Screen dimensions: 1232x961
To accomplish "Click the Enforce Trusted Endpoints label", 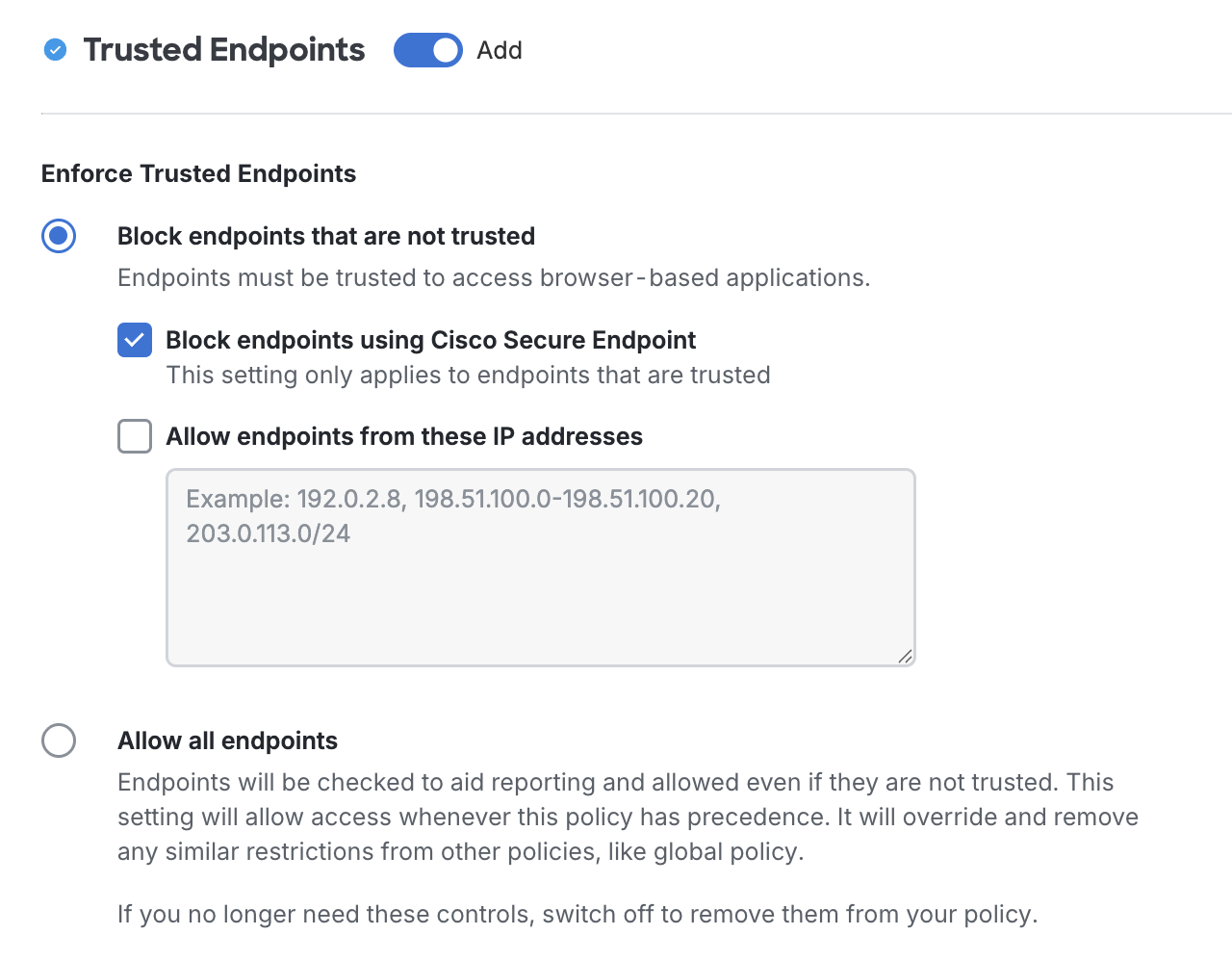I will 198,173.
